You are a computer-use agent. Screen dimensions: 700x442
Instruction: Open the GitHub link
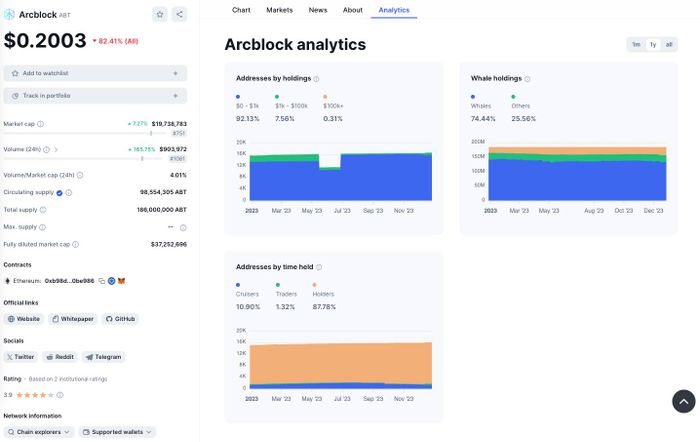(x=121, y=319)
